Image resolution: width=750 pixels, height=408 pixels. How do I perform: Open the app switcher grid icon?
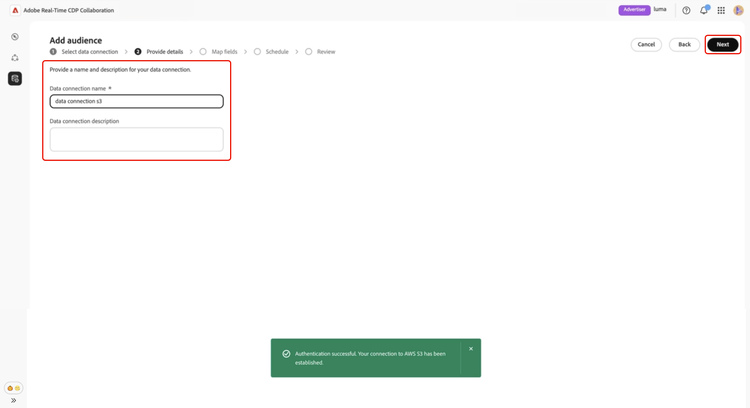(x=721, y=11)
